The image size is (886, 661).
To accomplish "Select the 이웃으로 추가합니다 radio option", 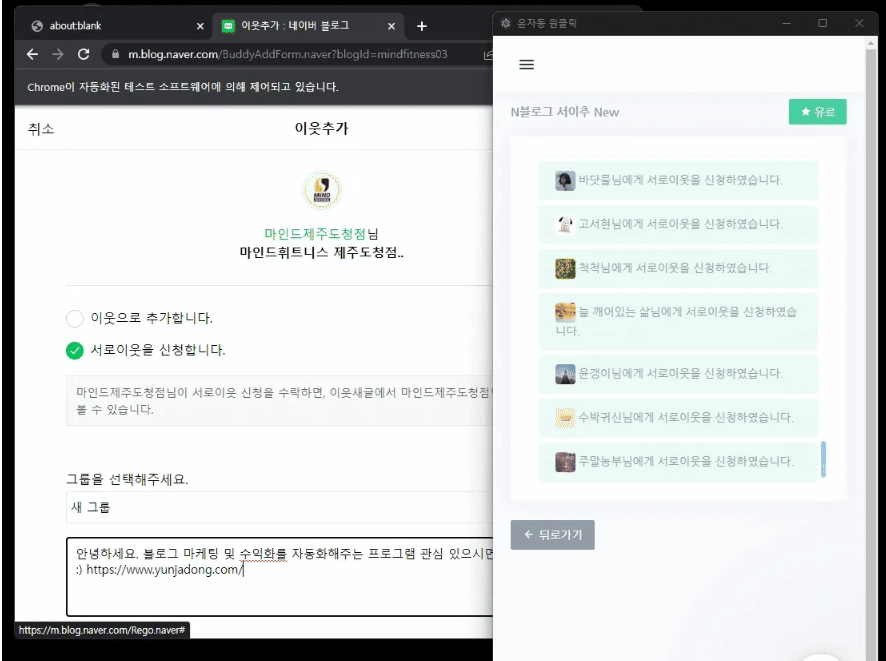I will [75, 318].
